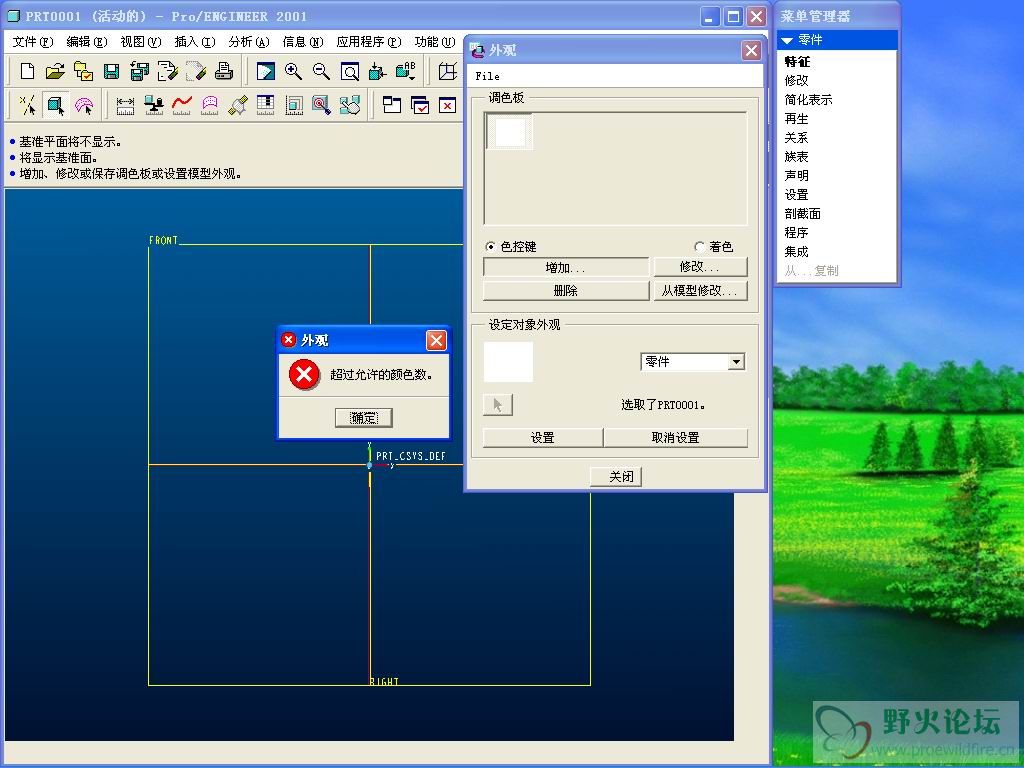Click the grayed erase document icon
The image size is (1024, 768).
[x=195, y=71]
